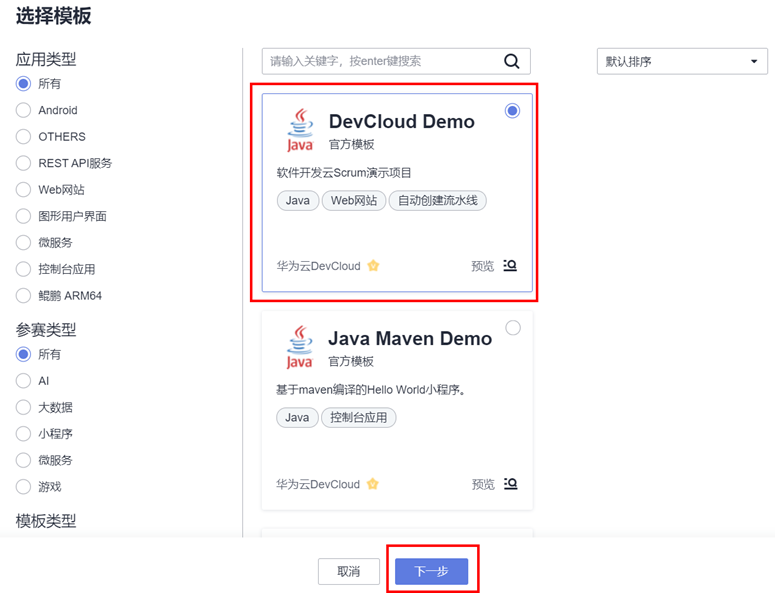Click the 应用类型 section heading
Screen dimensions: 775x593
click(46, 59)
